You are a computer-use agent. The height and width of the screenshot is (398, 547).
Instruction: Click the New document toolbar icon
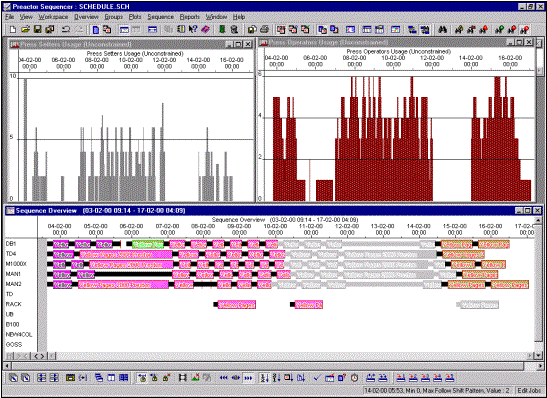point(13,30)
